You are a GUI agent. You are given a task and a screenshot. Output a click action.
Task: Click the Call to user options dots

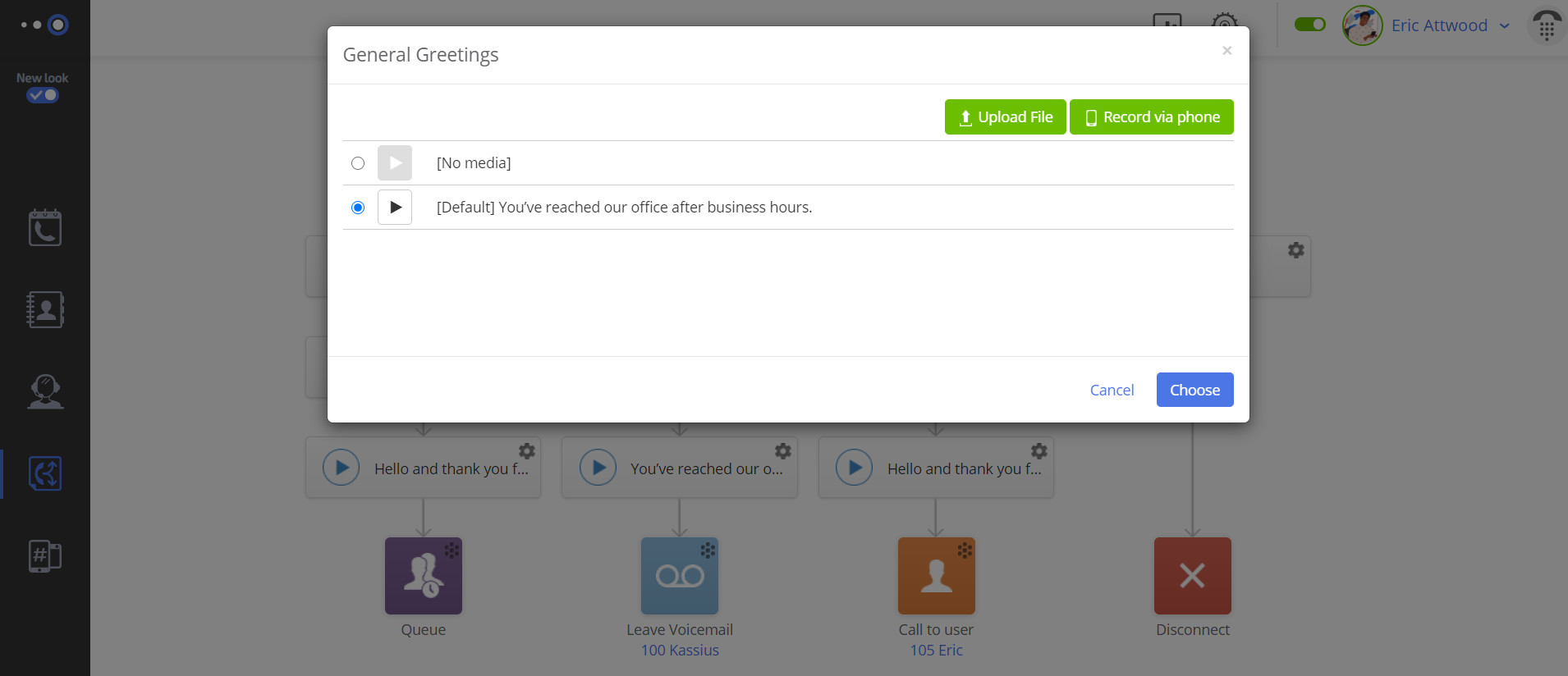tap(965, 550)
